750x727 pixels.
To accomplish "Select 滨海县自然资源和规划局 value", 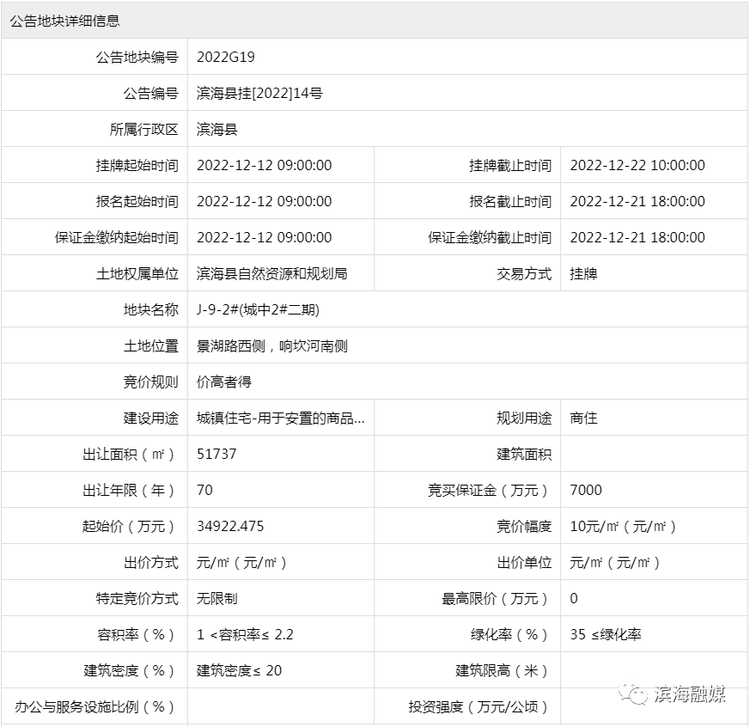I will 272,274.
